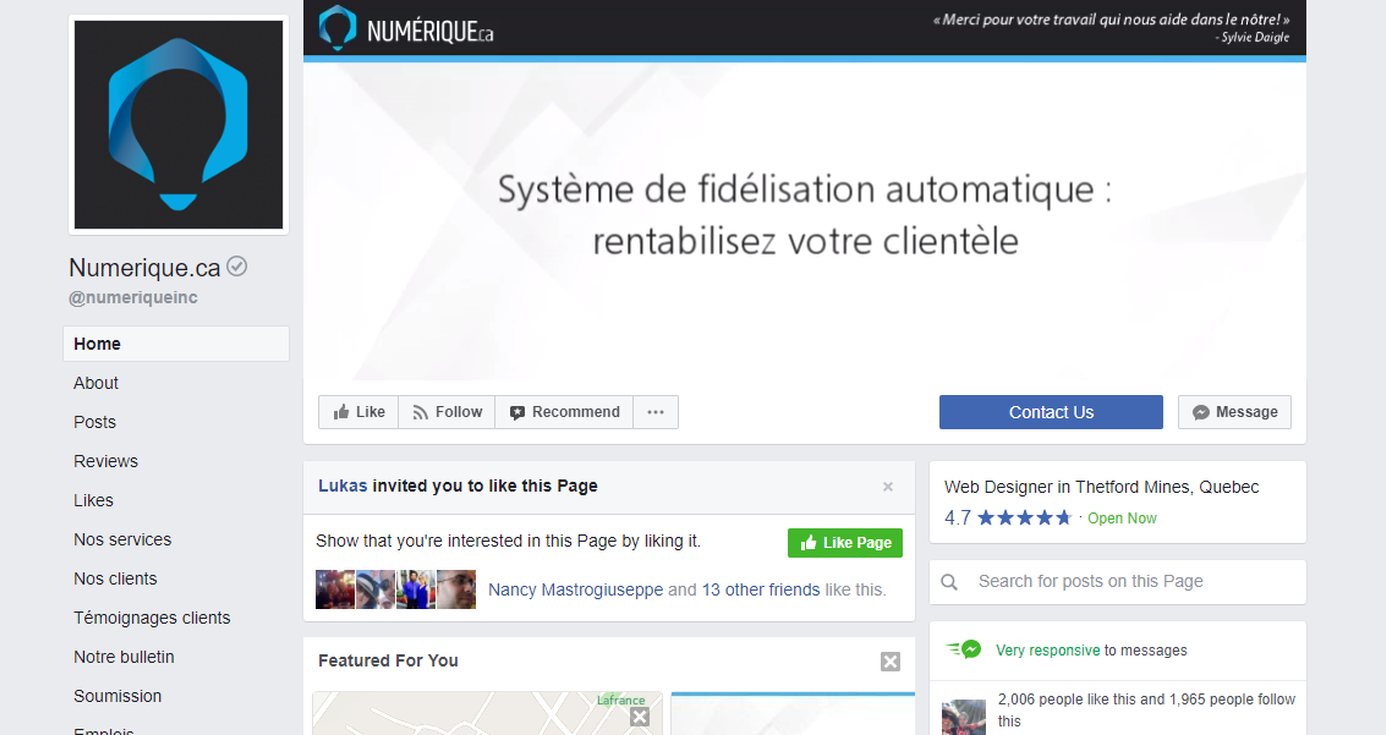Click the last friend avatar with glasses
Image resolution: width=1386 pixels, height=735 pixels.
(x=456, y=590)
